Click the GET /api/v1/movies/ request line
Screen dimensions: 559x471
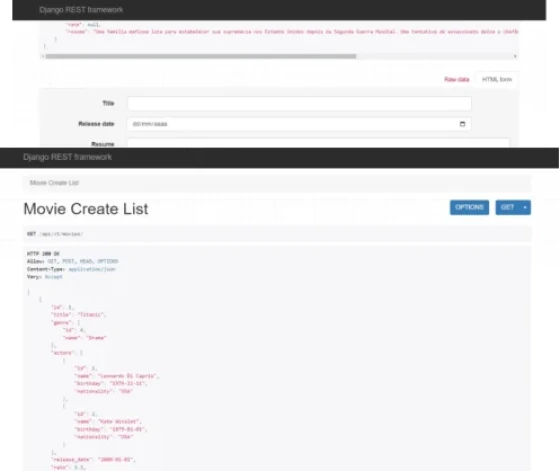[x=55, y=234]
